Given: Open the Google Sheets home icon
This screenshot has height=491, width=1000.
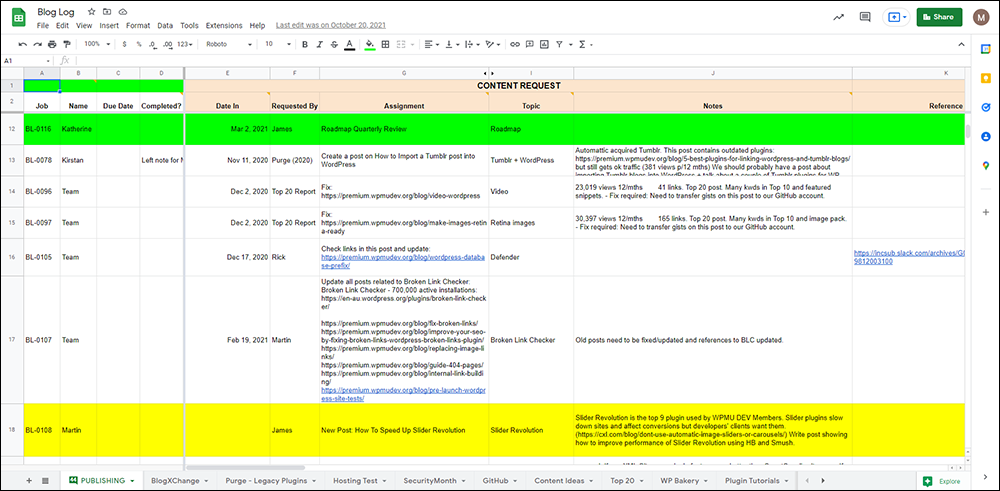Looking at the screenshot, I should 19,18.
